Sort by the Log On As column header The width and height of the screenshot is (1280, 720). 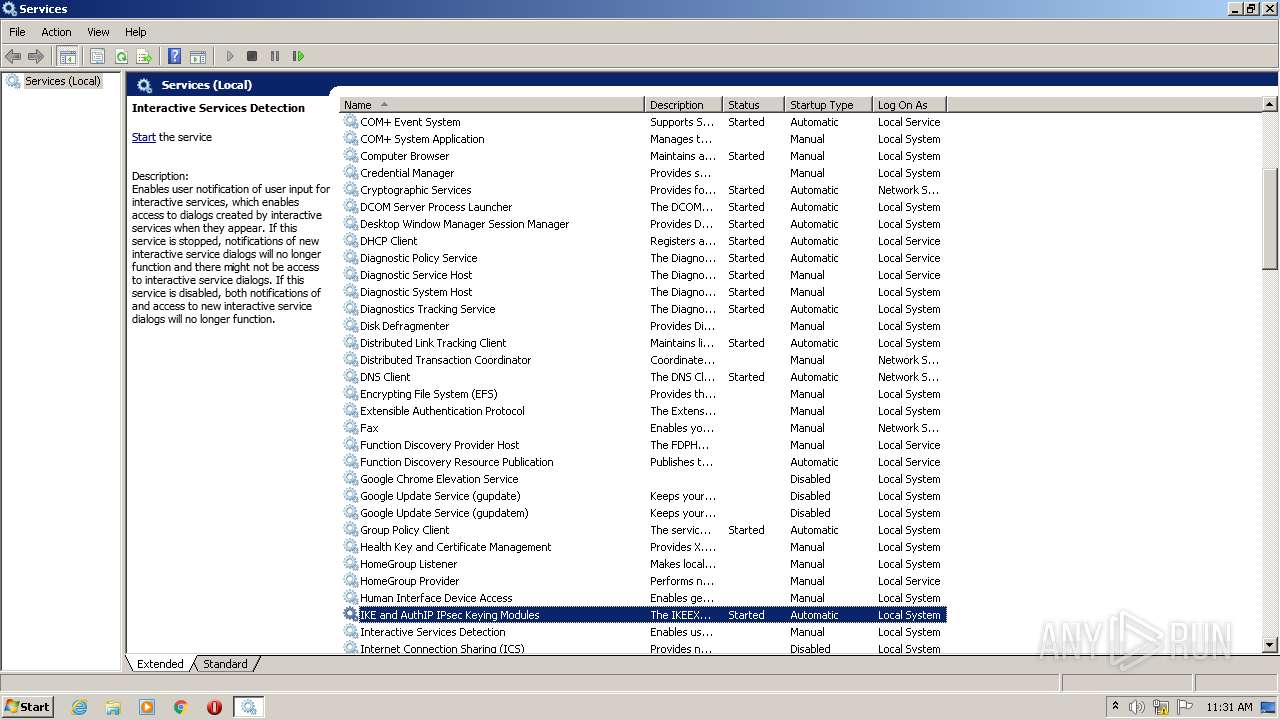click(909, 105)
